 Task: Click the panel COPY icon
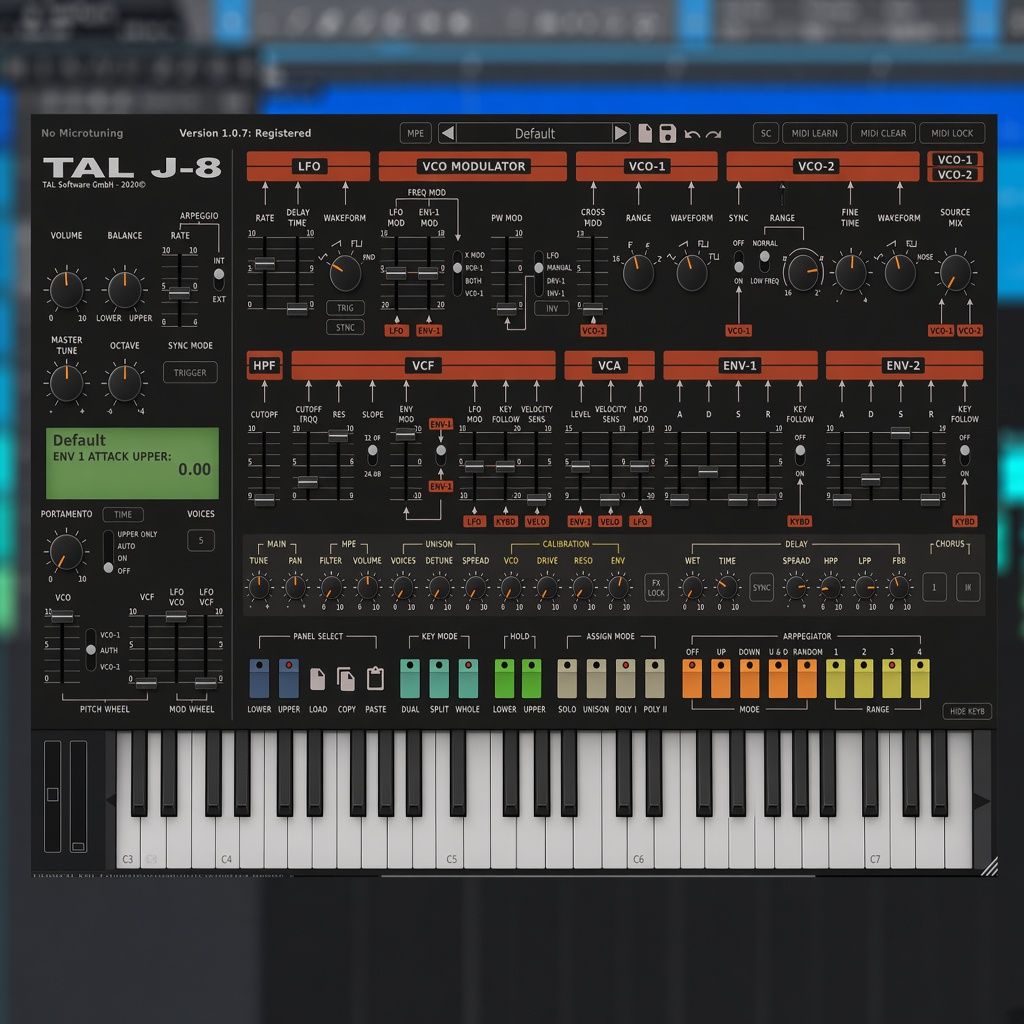coord(346,679)
